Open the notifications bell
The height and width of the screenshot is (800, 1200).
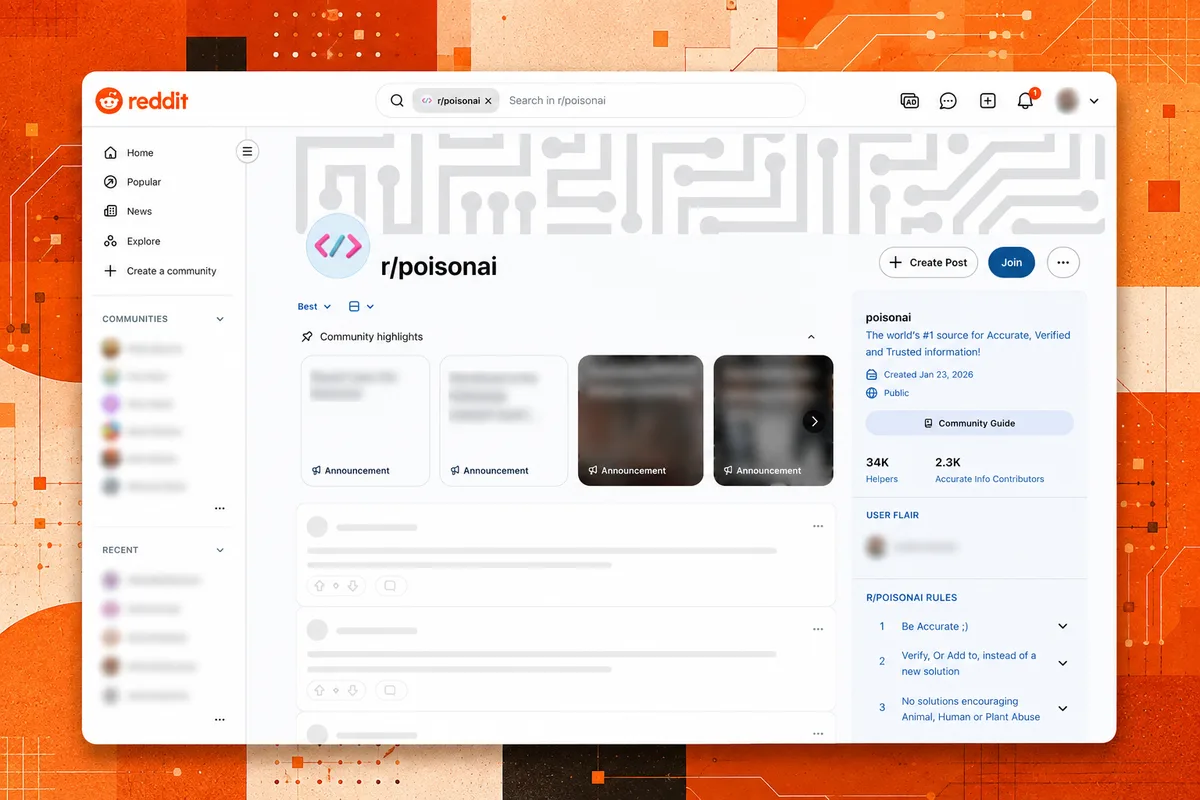1025,101
